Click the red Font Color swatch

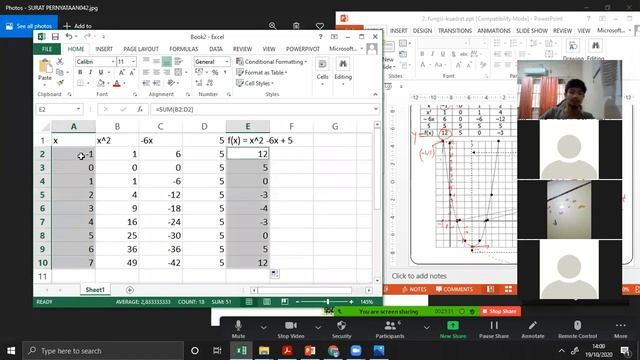pyautogui.click(x=117, y=83)
